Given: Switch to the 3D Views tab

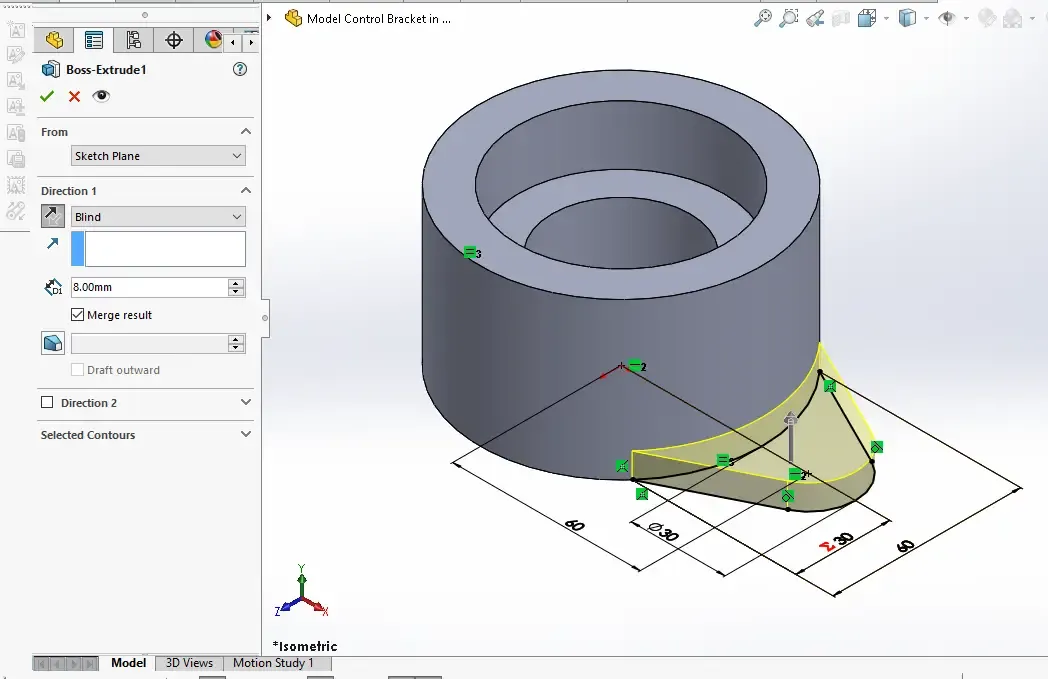Looking at the screenshot, I should point(189,662).
